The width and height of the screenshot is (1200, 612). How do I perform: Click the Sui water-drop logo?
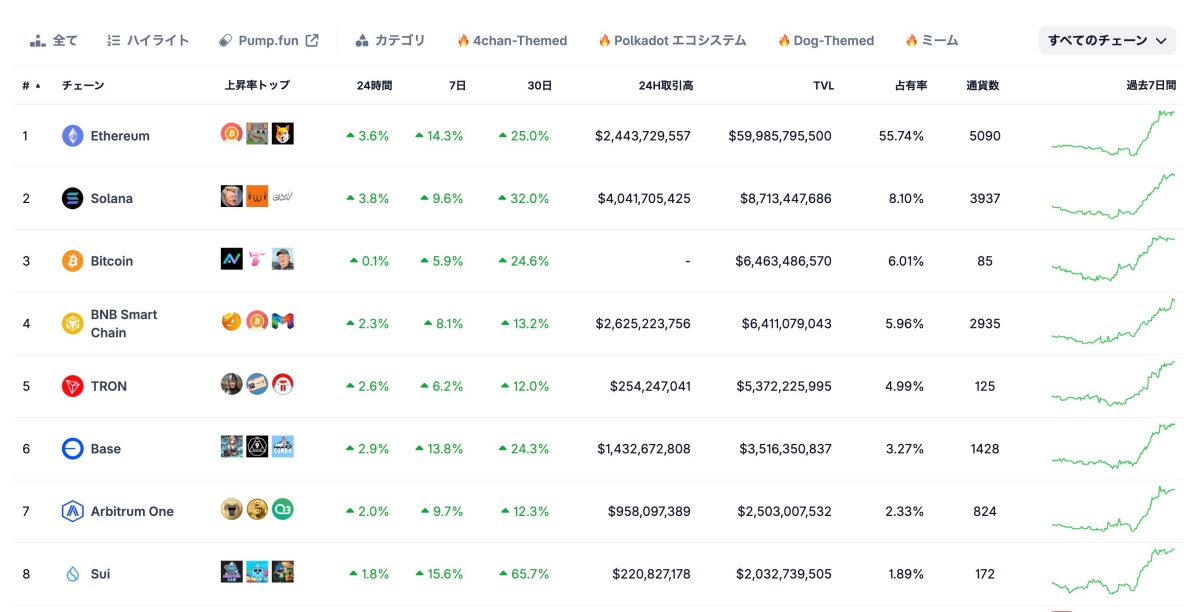(72, 574)
